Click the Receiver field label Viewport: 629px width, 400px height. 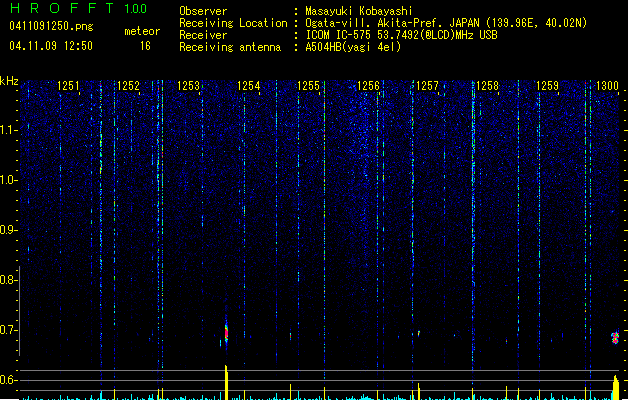click(x=203, y=35)
